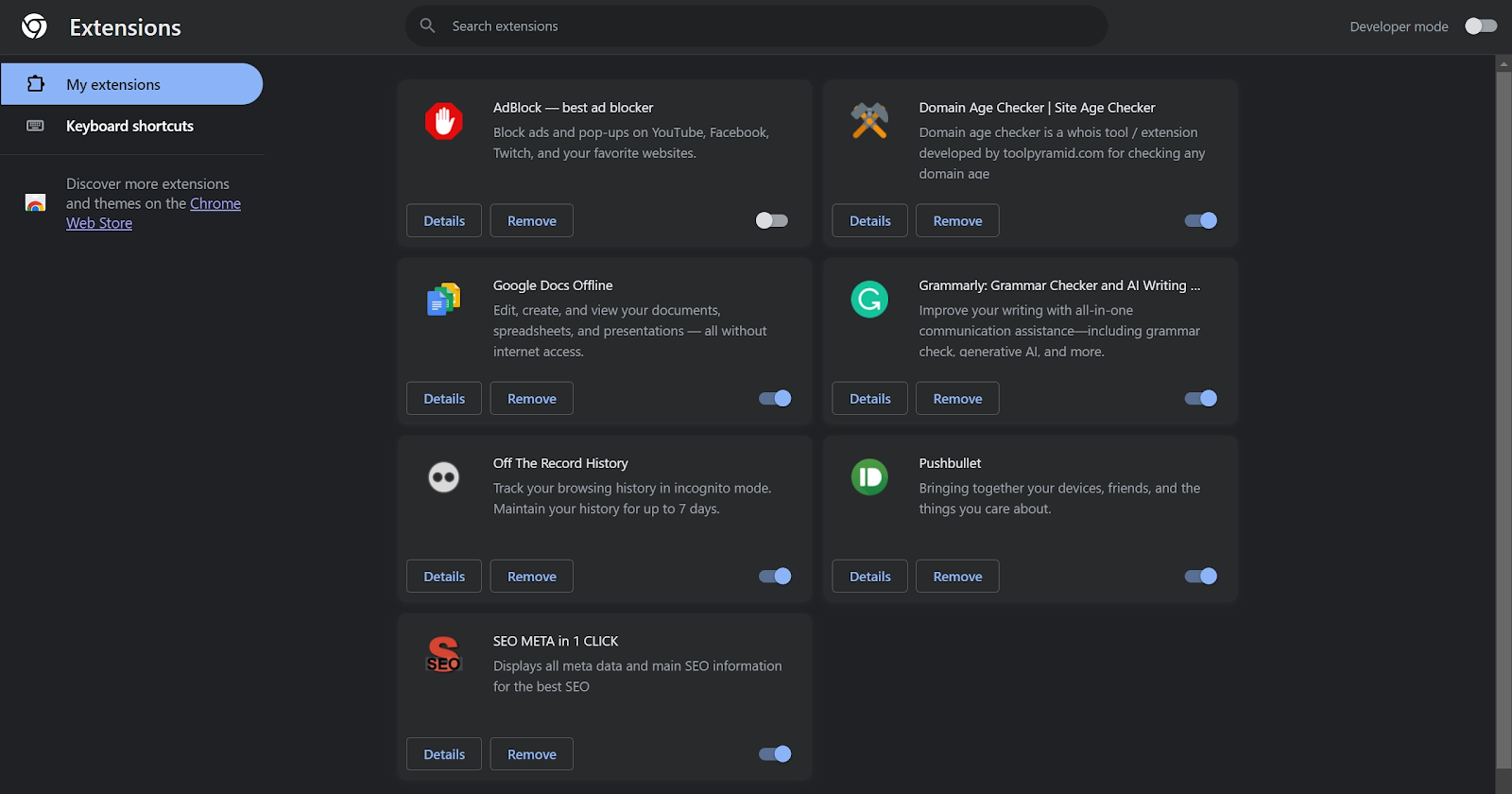Screen dimensions: 1512x794
Task: Focus the Search extensions field
Action: coord(756,26)
